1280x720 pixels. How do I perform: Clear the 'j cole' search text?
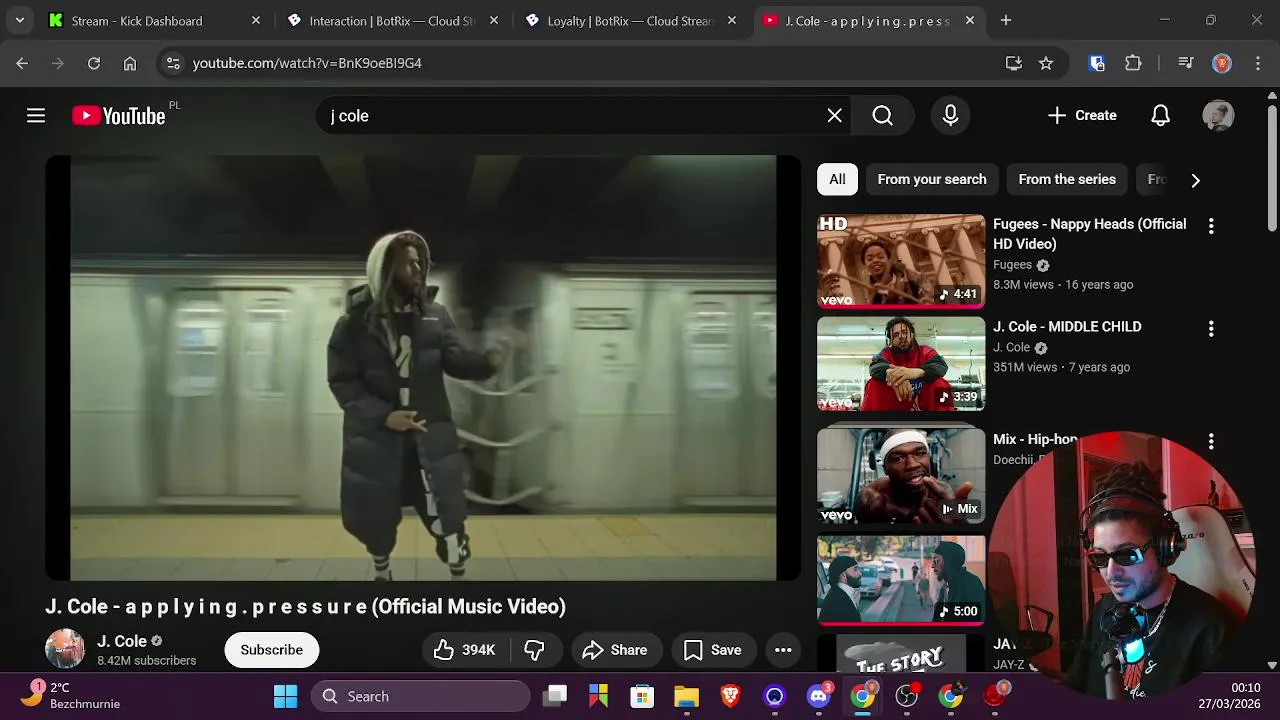835,116
